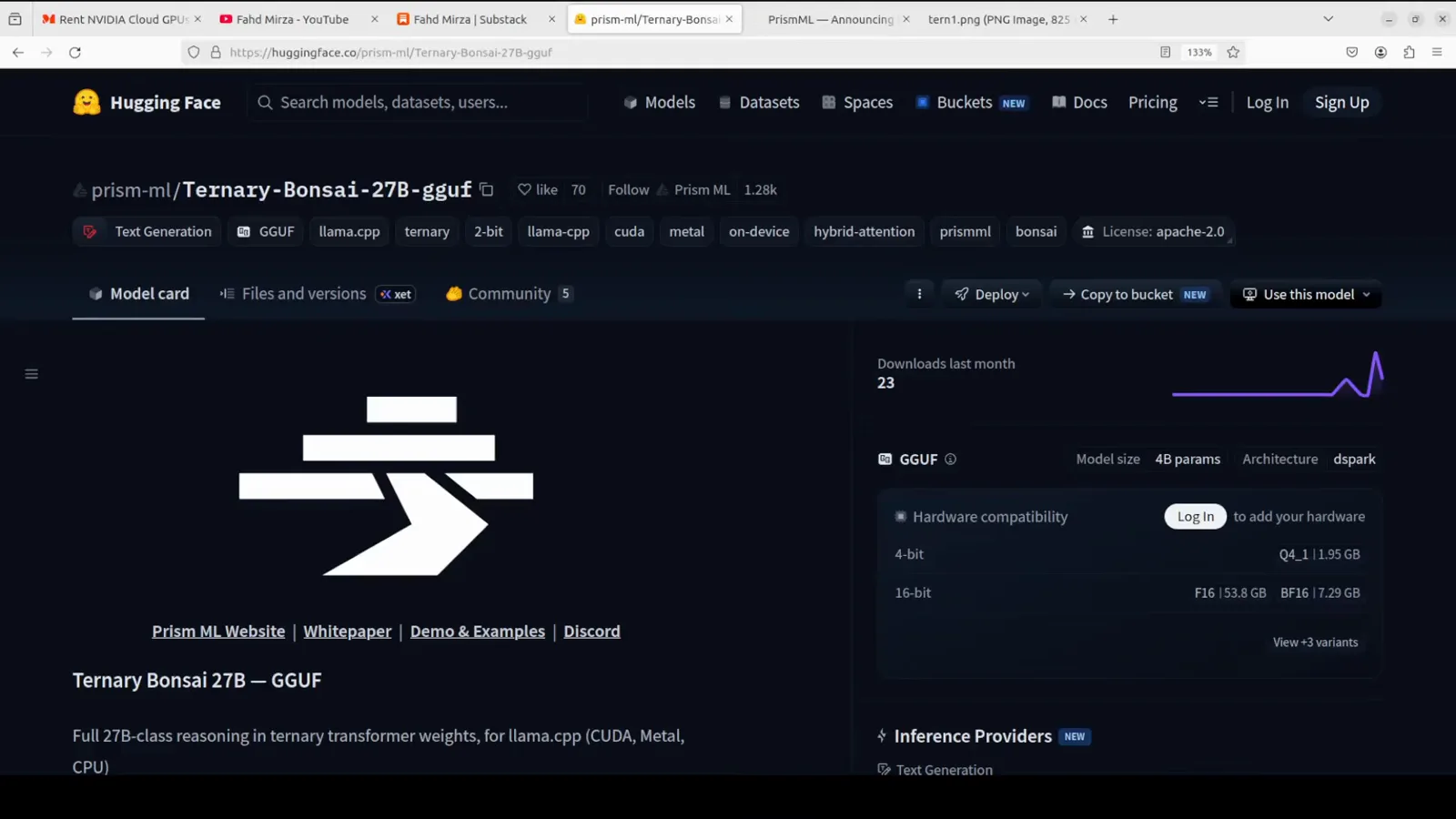Viewport: 1456px width, 819px height.
Task: Open the three-dot model options menu
Action: 919,294
